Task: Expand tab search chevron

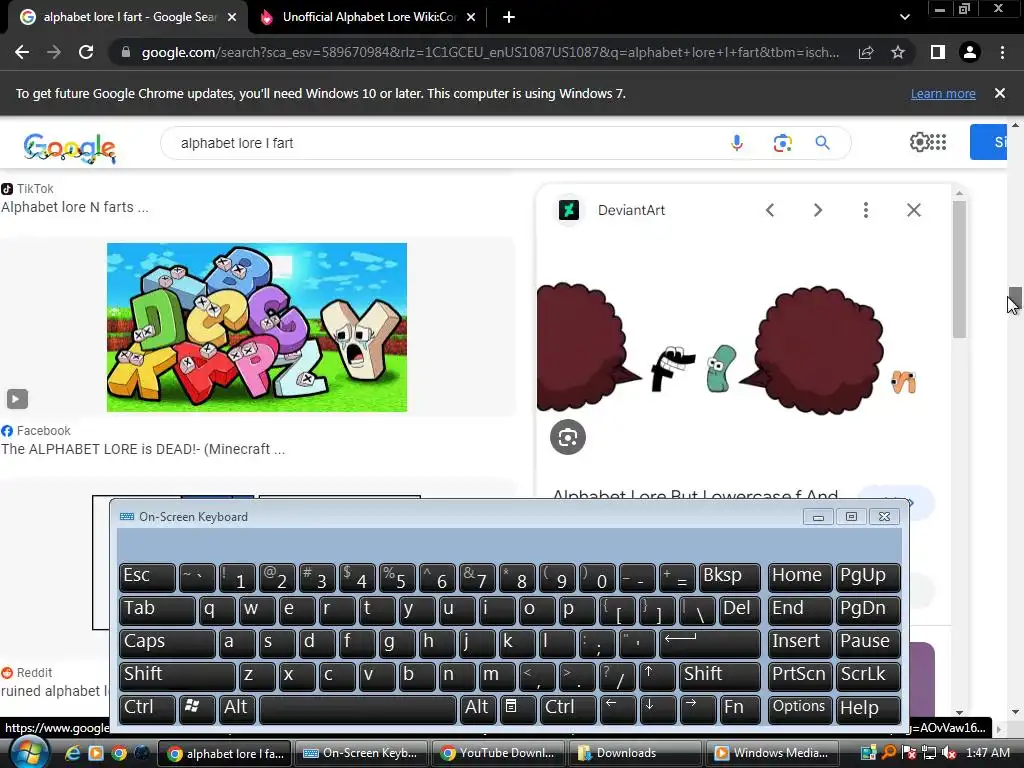Action: point(904,17)
